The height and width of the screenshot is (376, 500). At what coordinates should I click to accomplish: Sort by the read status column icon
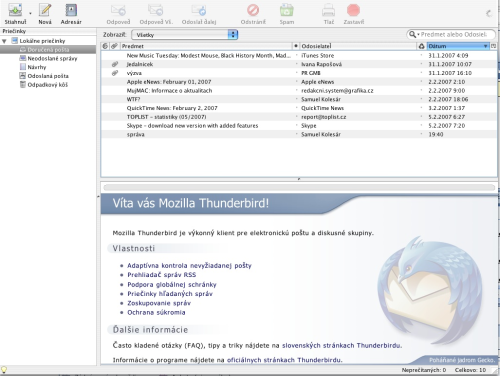pyautogui.click(x=296, y=46)
